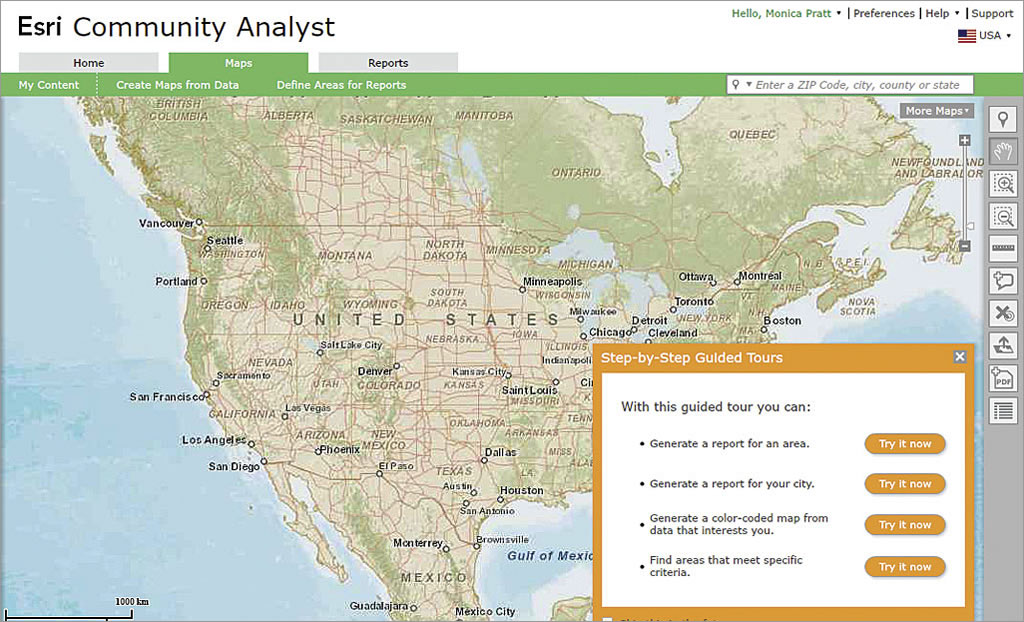Expand the Hello, Monica Pratt user menu
Image resolution: width=1024 pixels, height=622 pixels.
coord(786,13)
